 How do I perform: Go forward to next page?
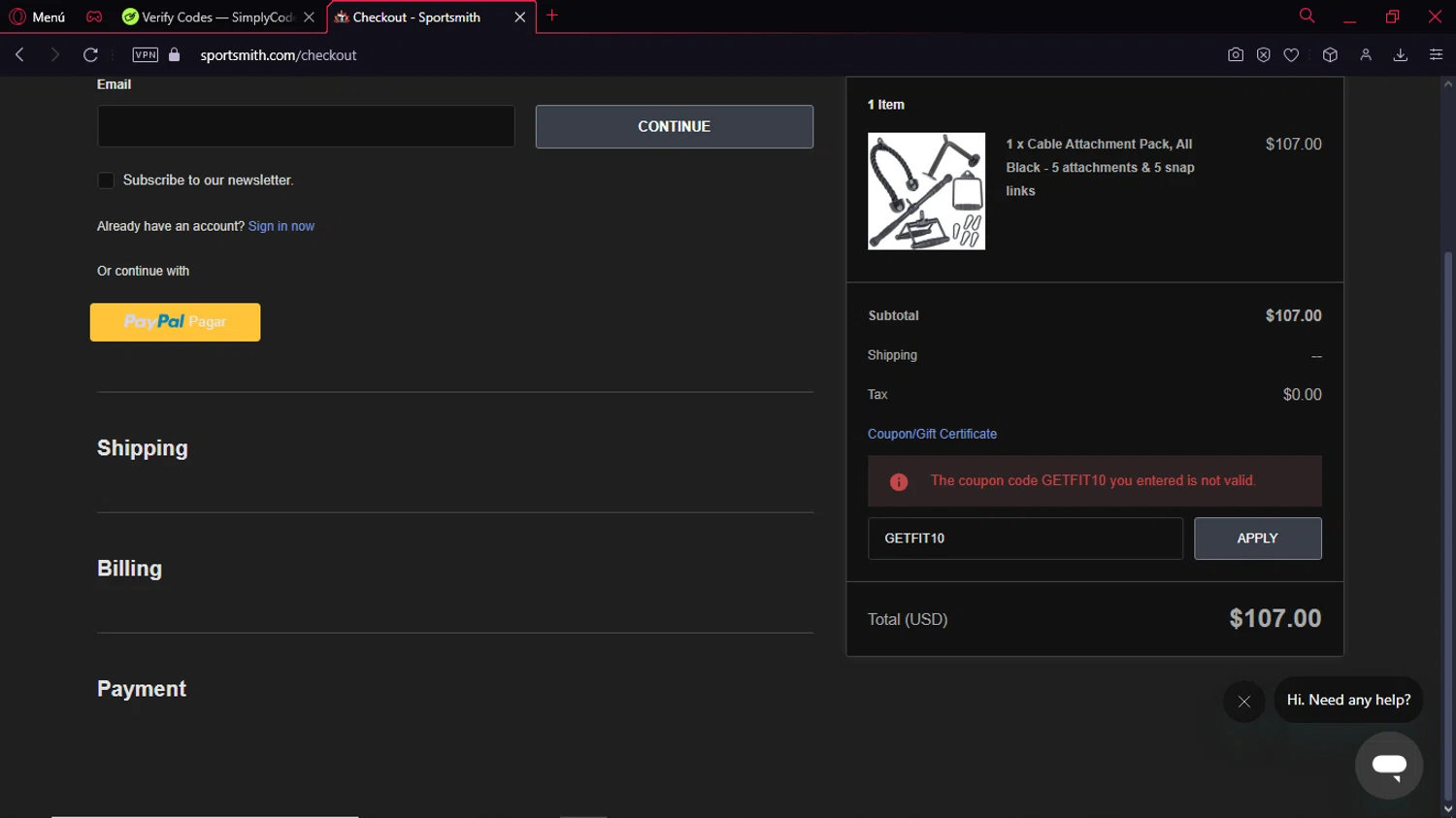click(54, 54)
